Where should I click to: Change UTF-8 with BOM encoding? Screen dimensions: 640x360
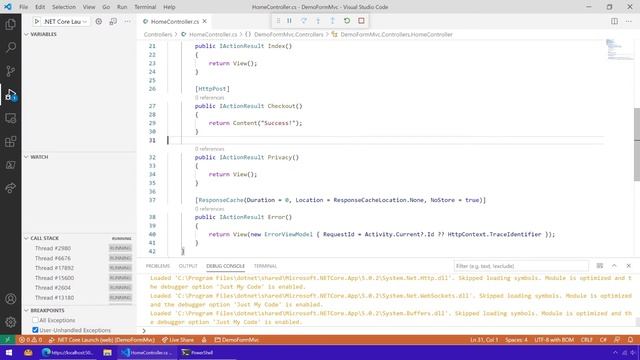coord(554,340)
